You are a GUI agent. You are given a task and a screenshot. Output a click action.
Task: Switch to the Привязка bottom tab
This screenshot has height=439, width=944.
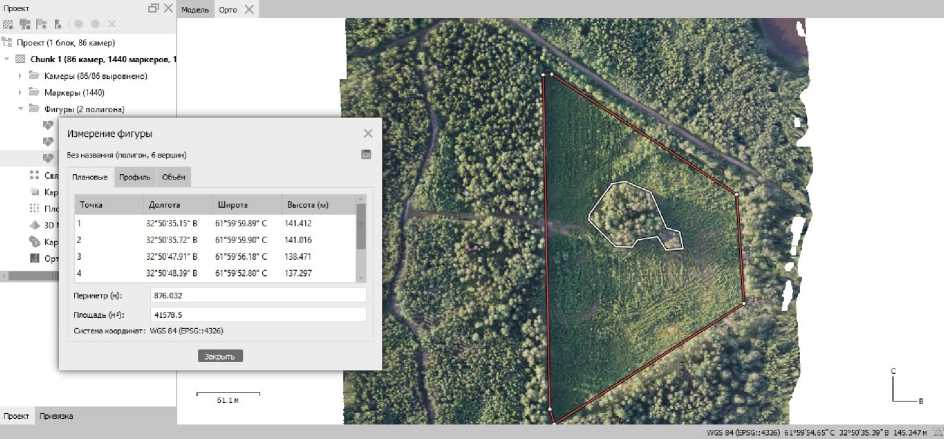click(57, 416)
